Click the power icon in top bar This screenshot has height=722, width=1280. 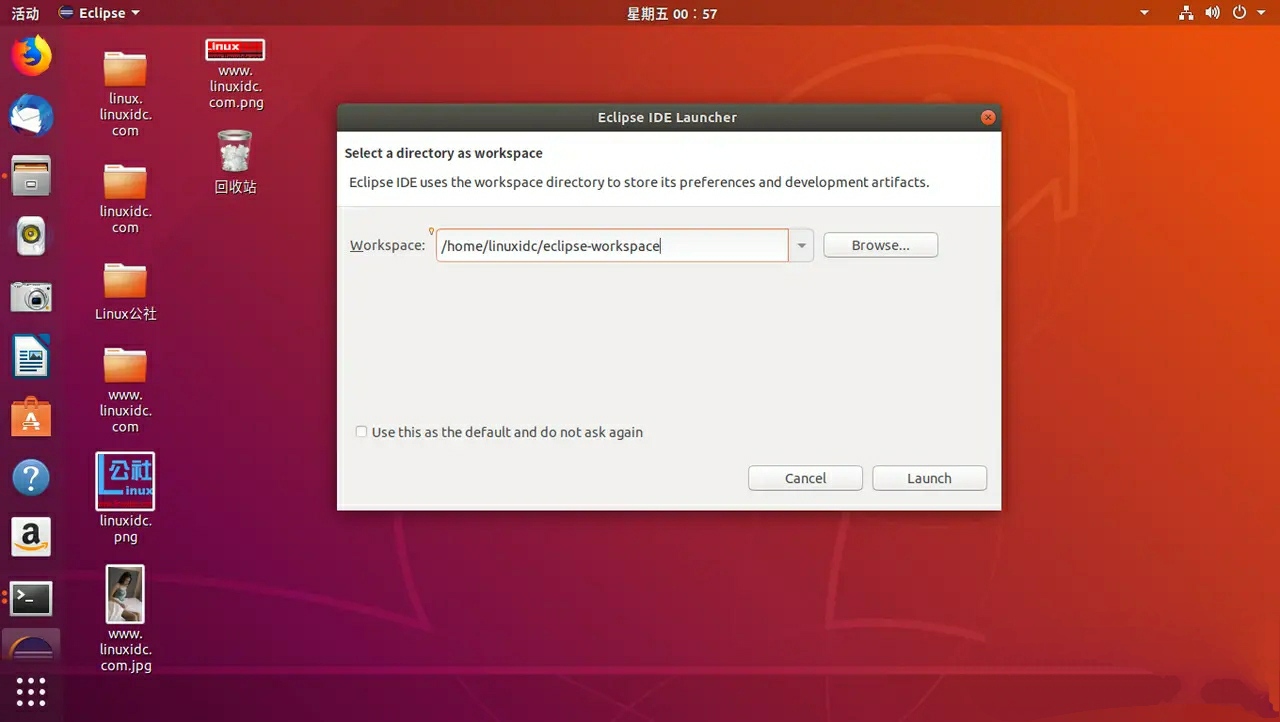click(x=1239, y=13)
